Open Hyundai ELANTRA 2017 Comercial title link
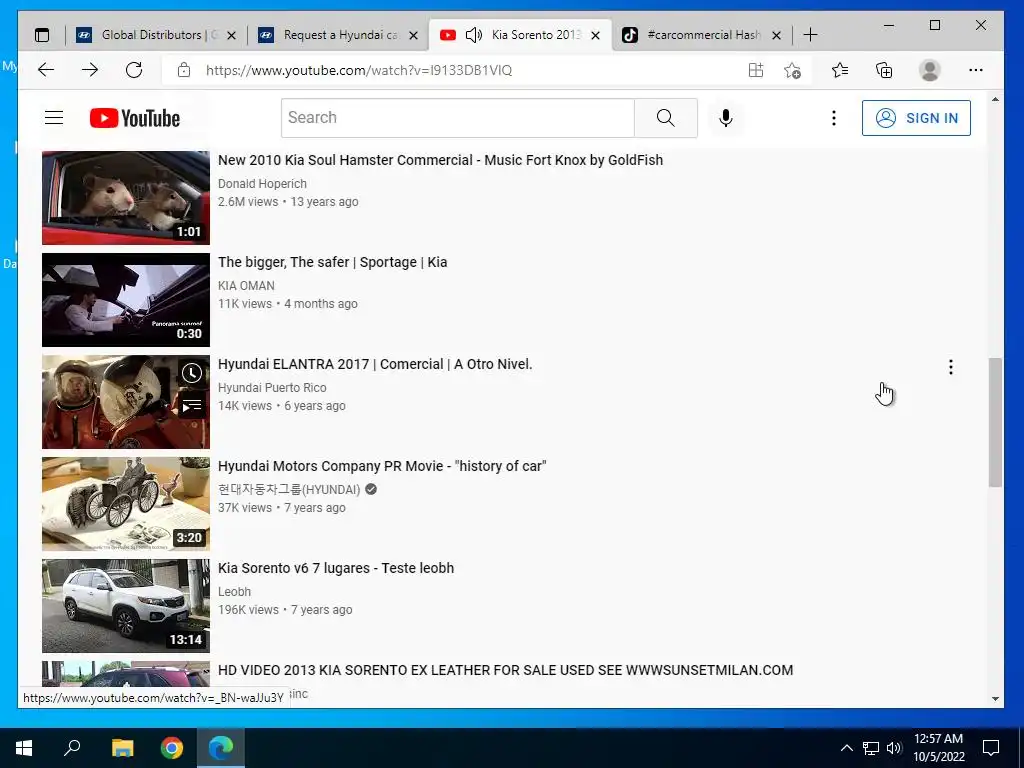Screen dimensions: 1024x768 375,364
